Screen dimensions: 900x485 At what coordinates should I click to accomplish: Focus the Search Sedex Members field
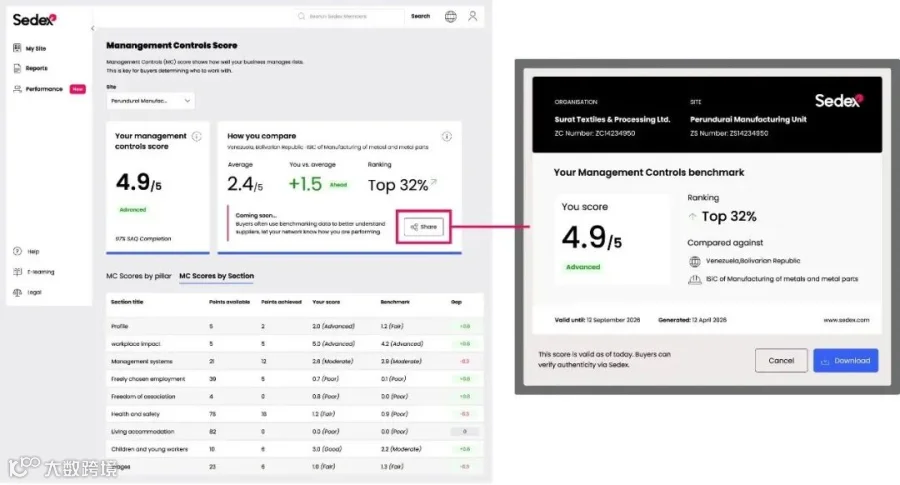point(349,16)
